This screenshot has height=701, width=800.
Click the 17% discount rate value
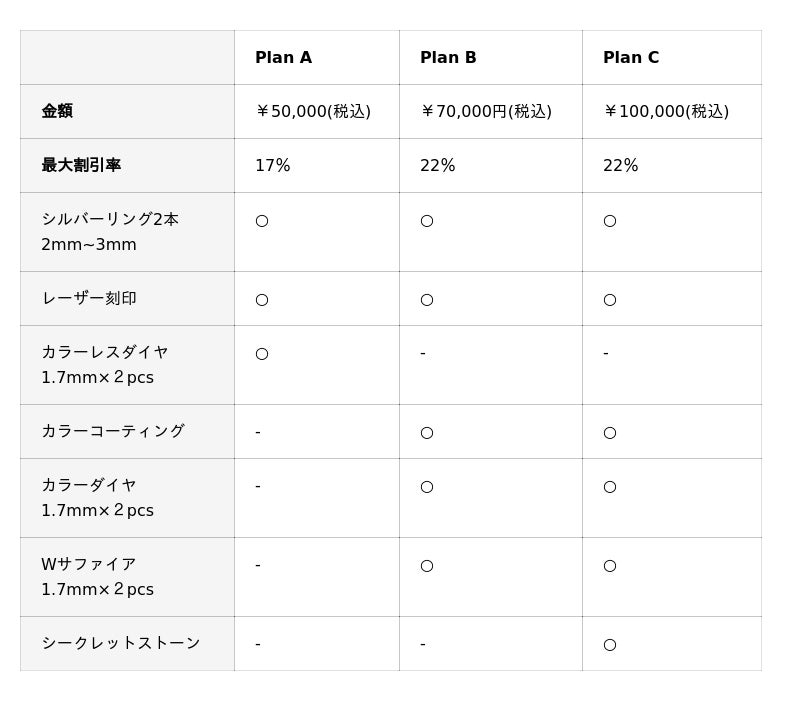272,166
